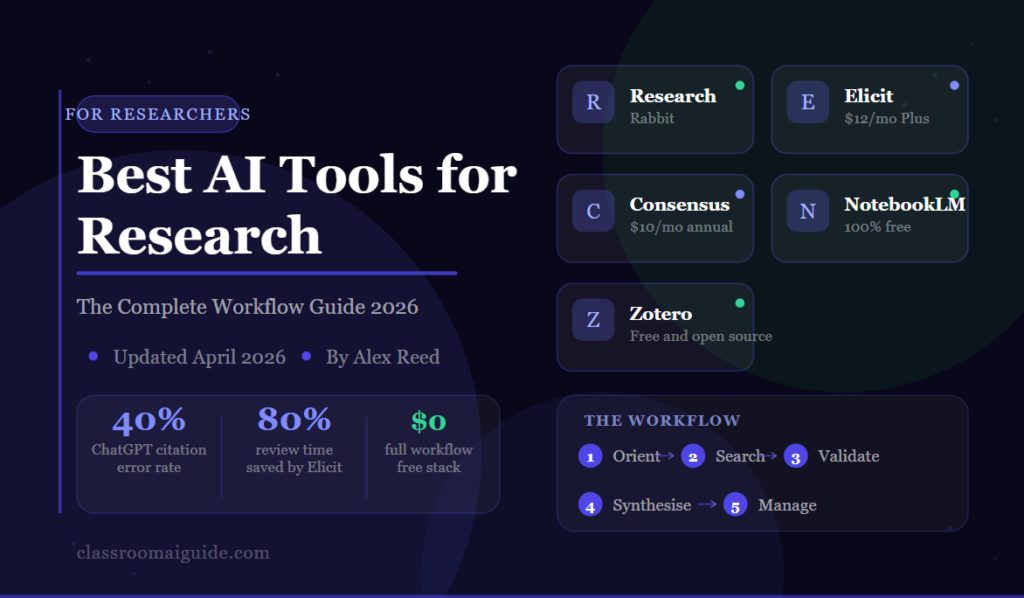Click 'full workflow free stack' caption

tap(428, 458)
